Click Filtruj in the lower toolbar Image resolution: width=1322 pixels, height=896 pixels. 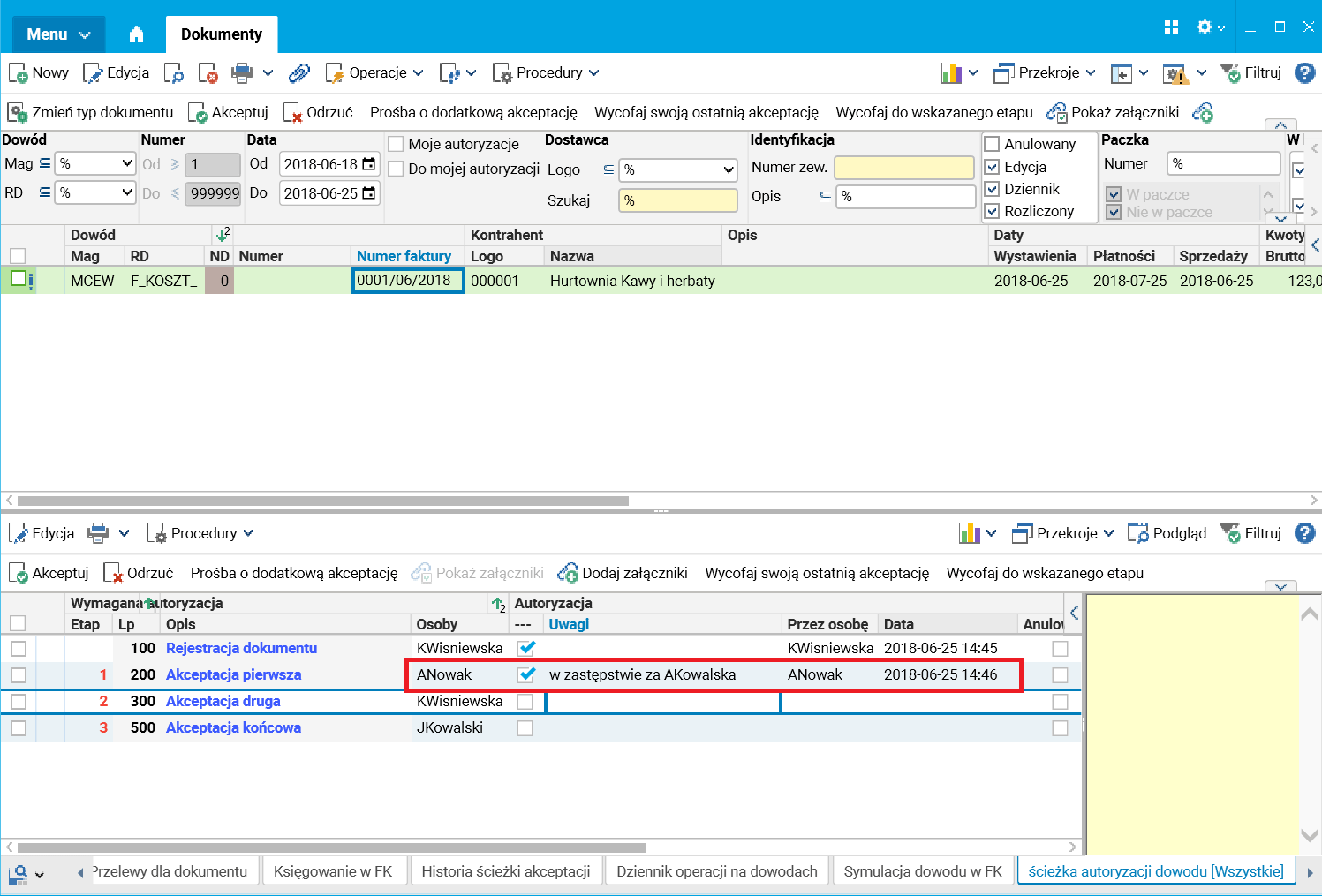[1250, 534]
